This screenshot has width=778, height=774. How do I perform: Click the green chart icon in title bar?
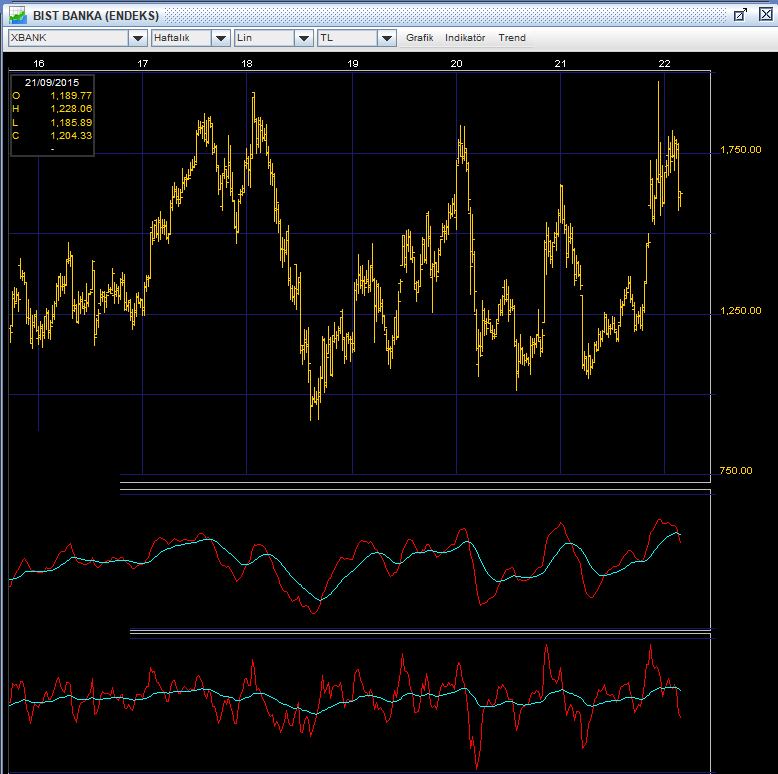(x=18, y=15)
